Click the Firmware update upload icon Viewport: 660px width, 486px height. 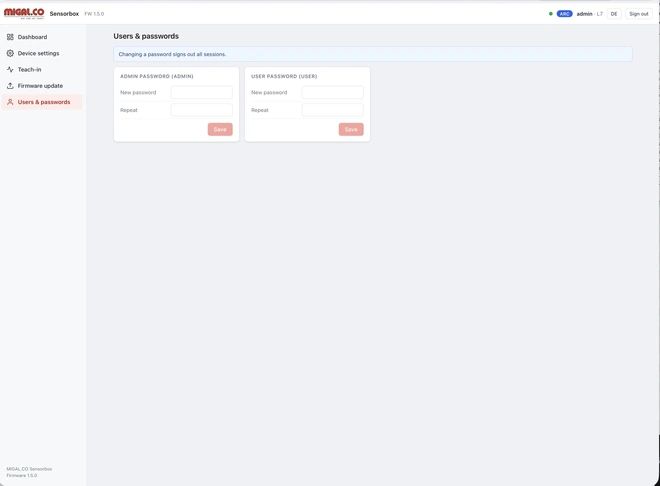coord(10,86)
